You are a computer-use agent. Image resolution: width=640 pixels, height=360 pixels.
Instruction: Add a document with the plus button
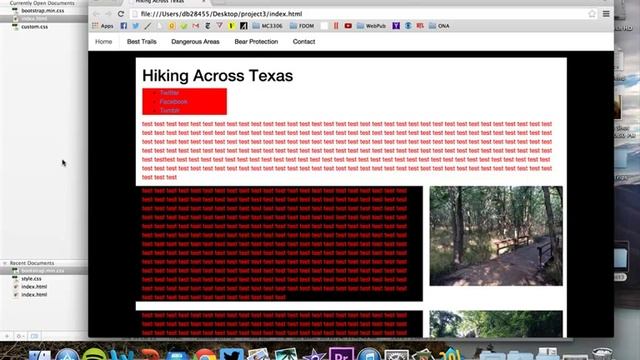pos(7,336)
